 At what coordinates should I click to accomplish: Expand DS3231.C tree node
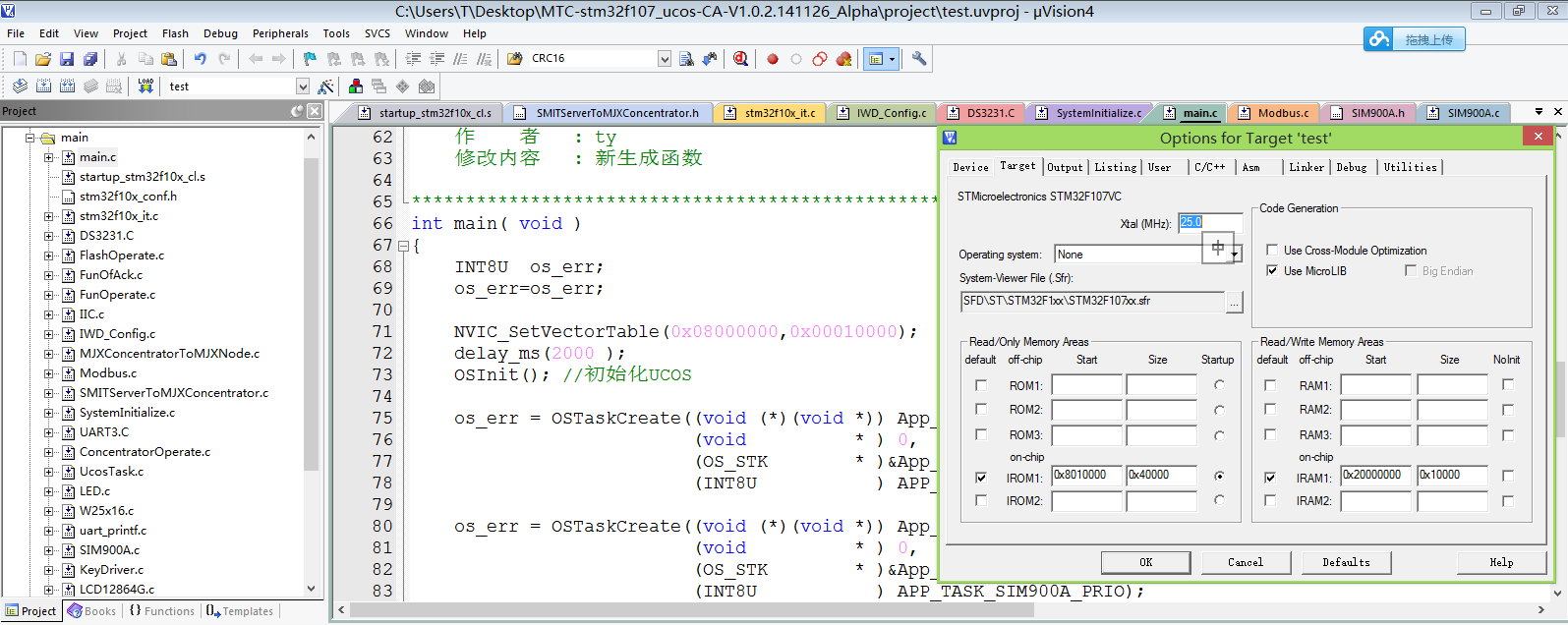[x=48, y=236]
